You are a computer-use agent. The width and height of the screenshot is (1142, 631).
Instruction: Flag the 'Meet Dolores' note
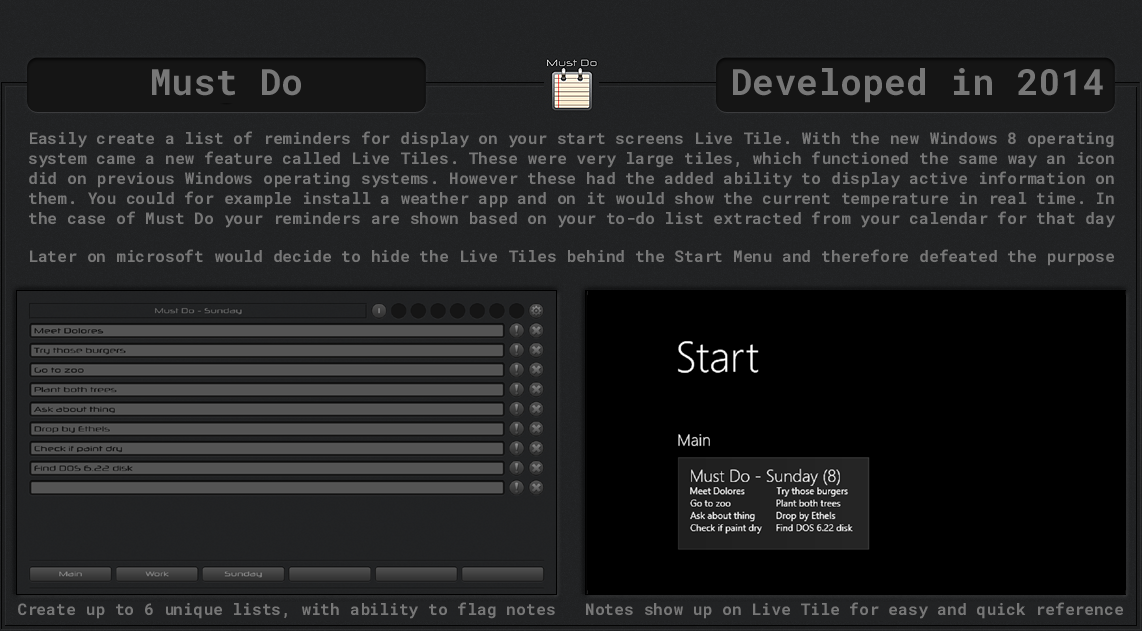516,330
